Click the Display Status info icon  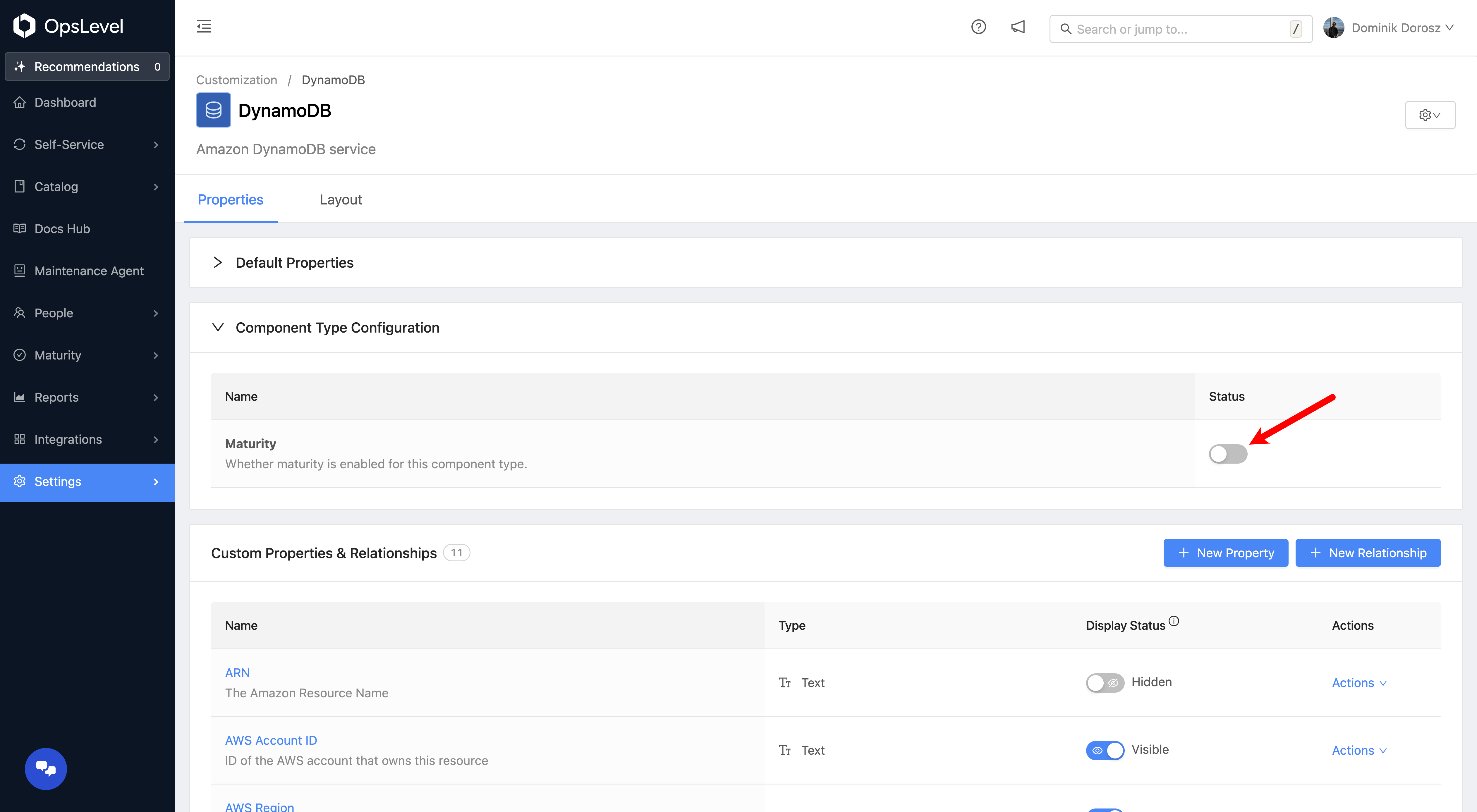[x=1174, y=621]
